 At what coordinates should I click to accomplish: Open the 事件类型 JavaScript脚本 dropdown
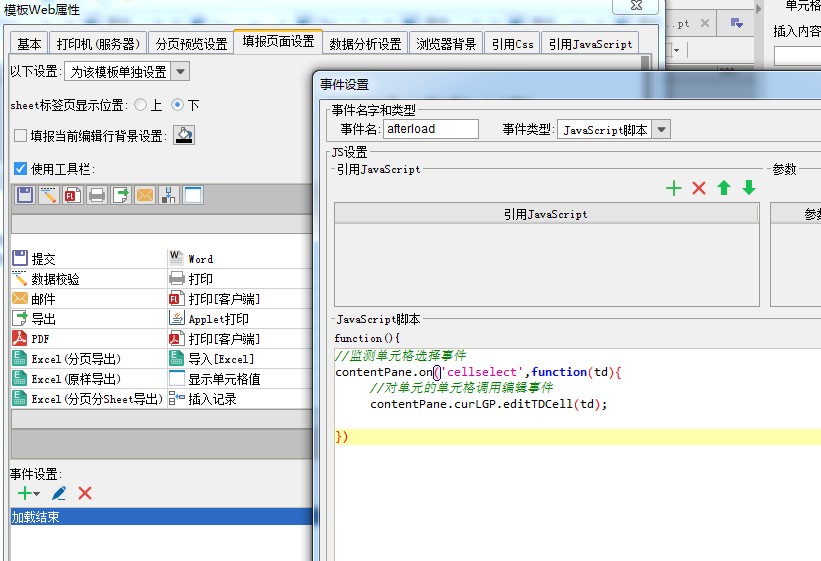[661, 129]
